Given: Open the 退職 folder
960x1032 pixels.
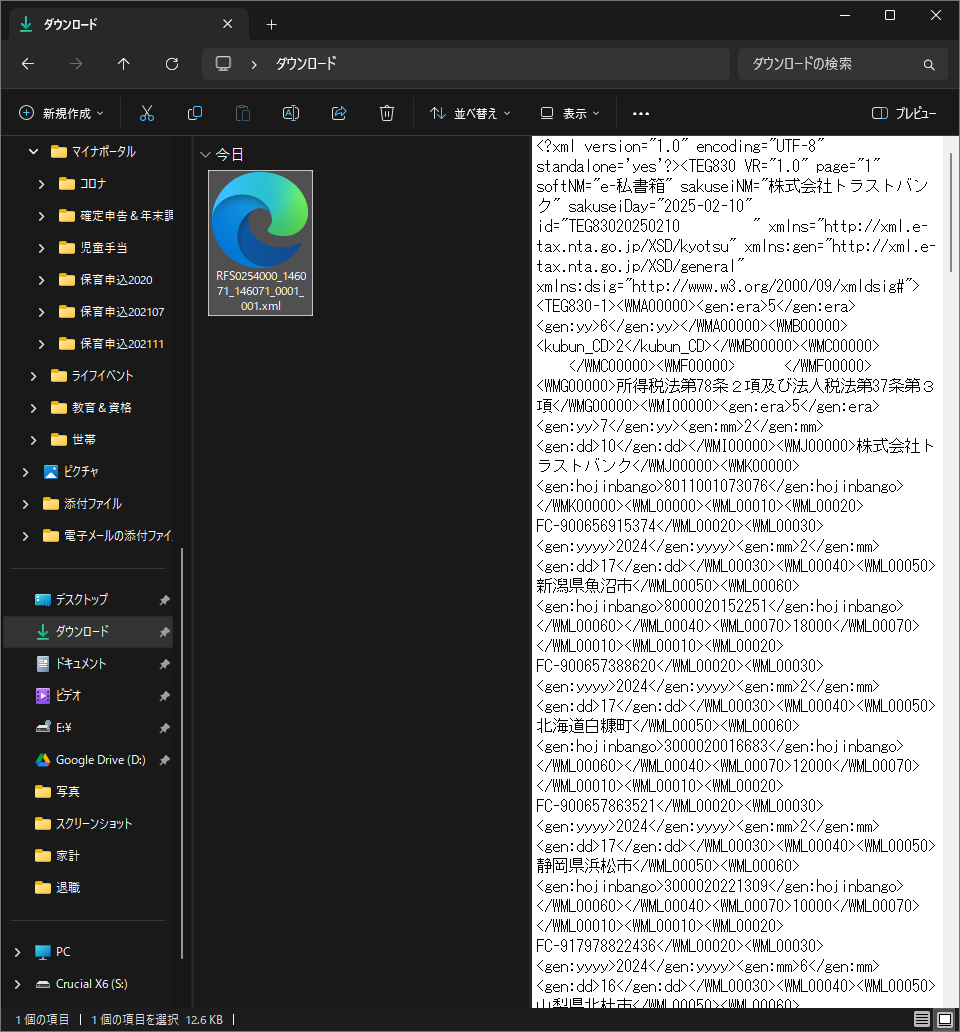Looking at the screenshot, I should 67,888.
